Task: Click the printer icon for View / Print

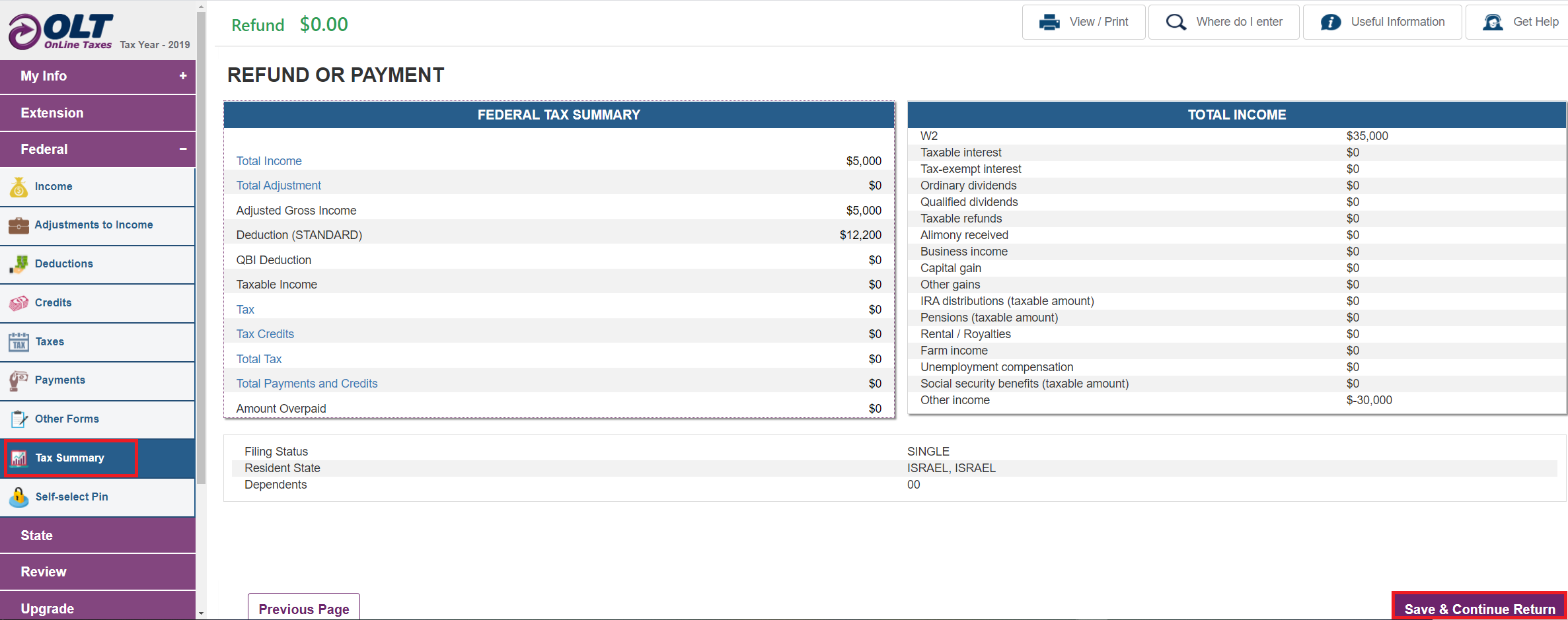Action: pos(1049,22)
